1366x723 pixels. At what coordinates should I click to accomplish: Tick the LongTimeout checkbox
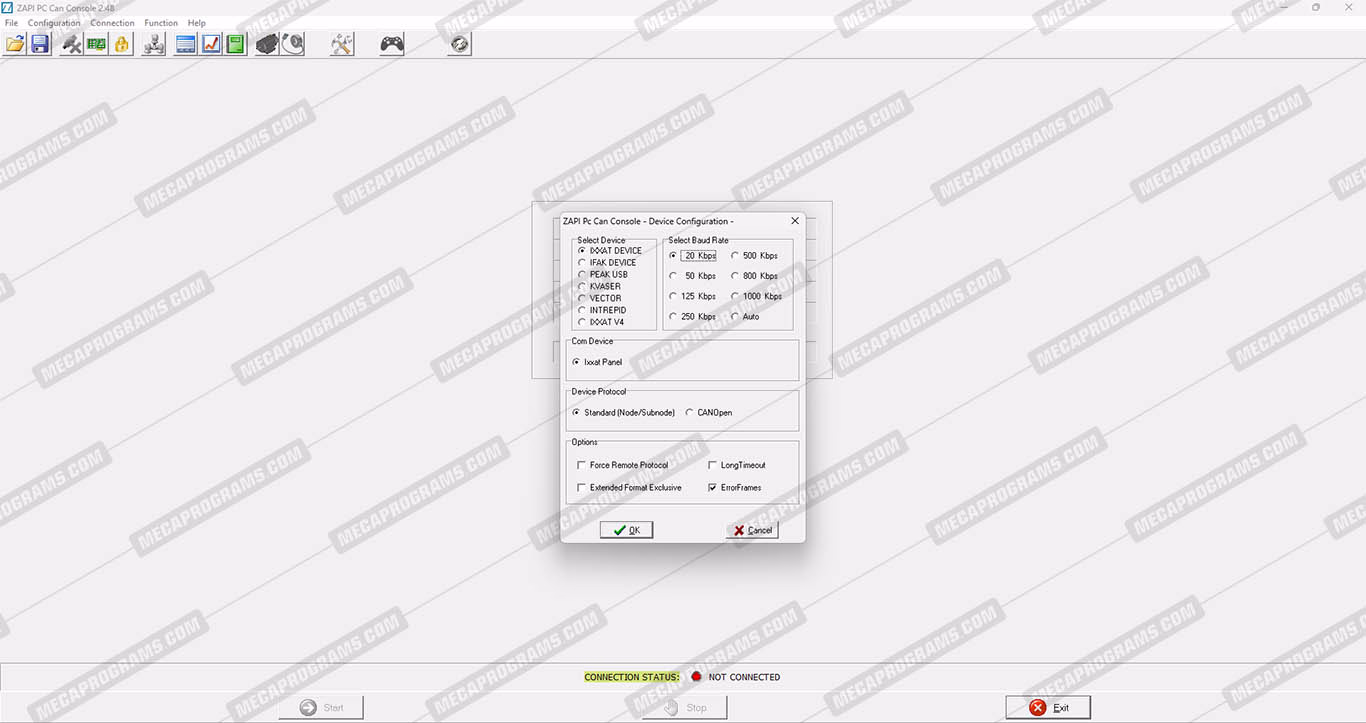[713, 465]
